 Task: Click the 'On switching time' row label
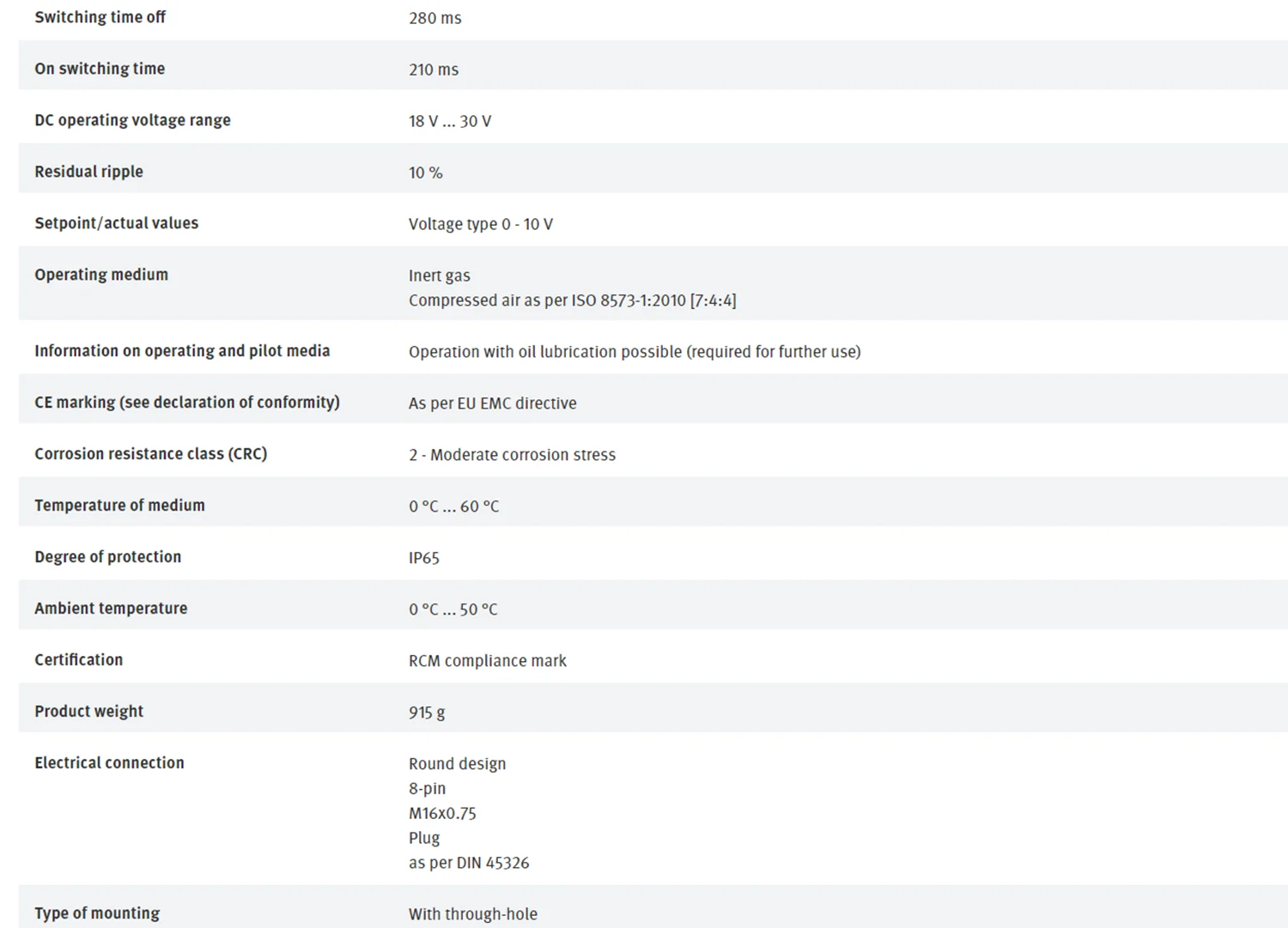coord(100,69)
